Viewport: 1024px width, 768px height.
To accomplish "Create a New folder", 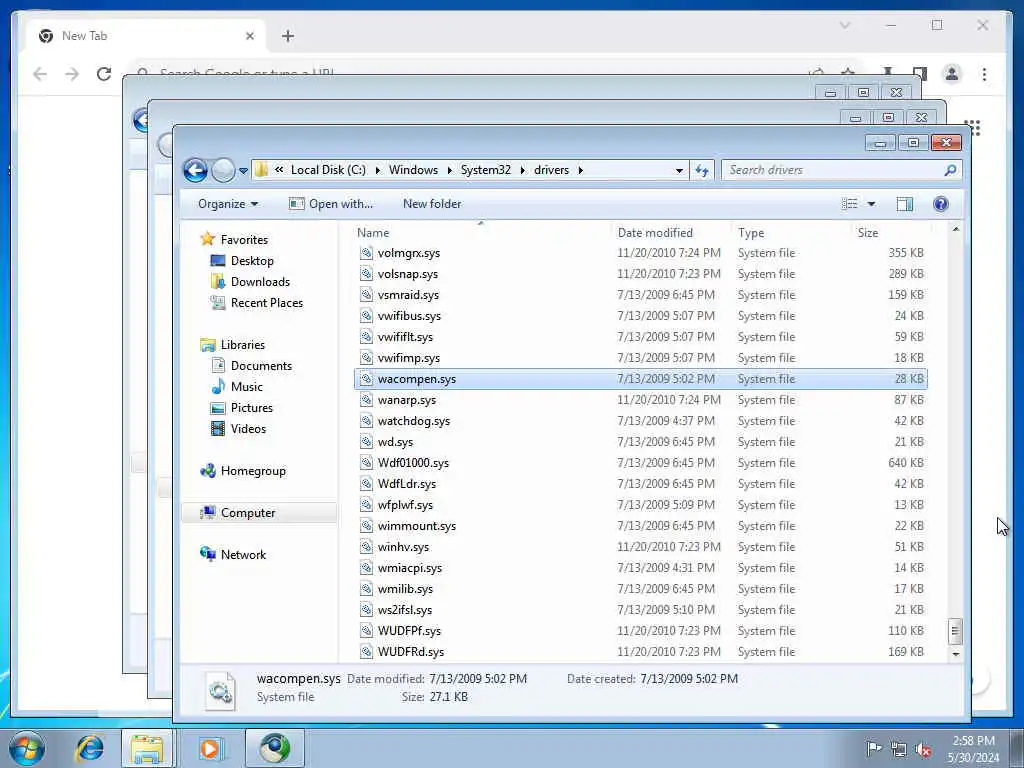I will coord(432,204).
